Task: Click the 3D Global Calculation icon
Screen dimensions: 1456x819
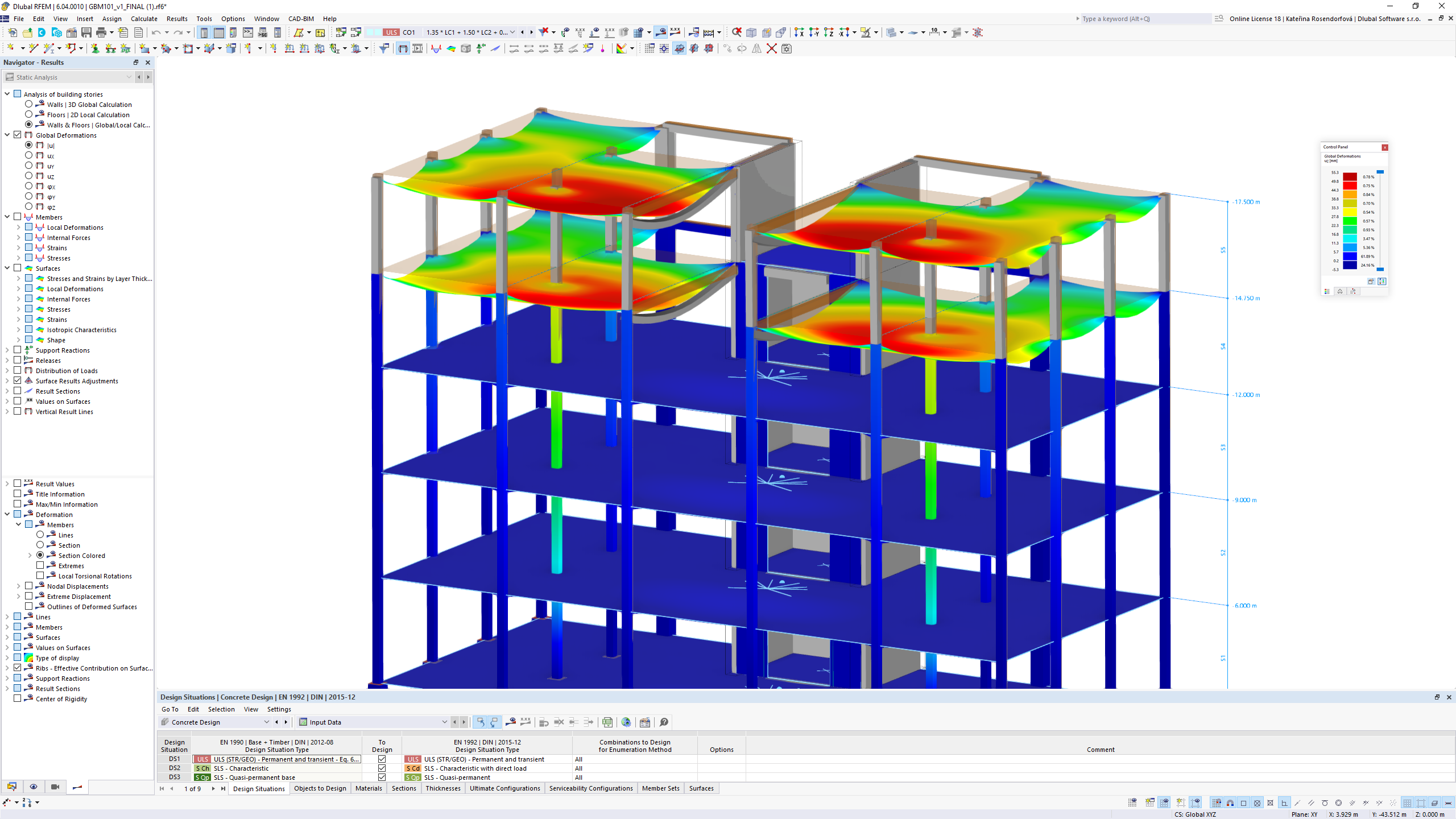Action: pos(40,104)
